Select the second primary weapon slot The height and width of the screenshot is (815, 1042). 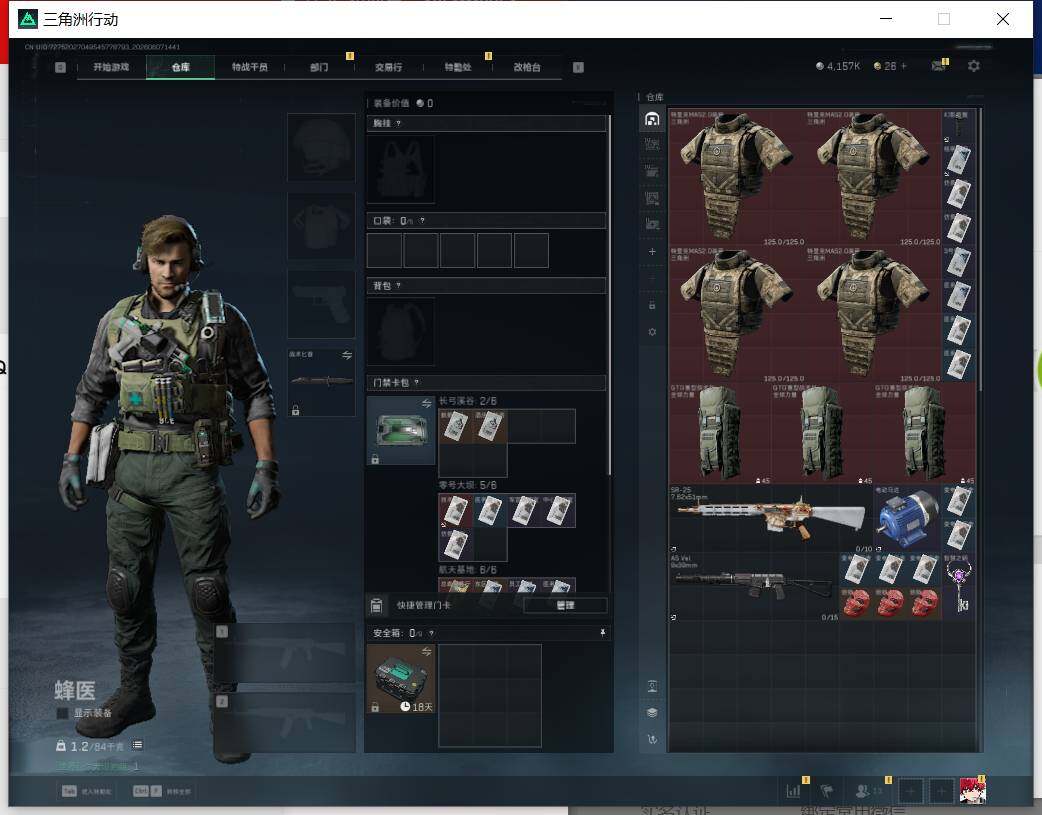click(284, 723)
